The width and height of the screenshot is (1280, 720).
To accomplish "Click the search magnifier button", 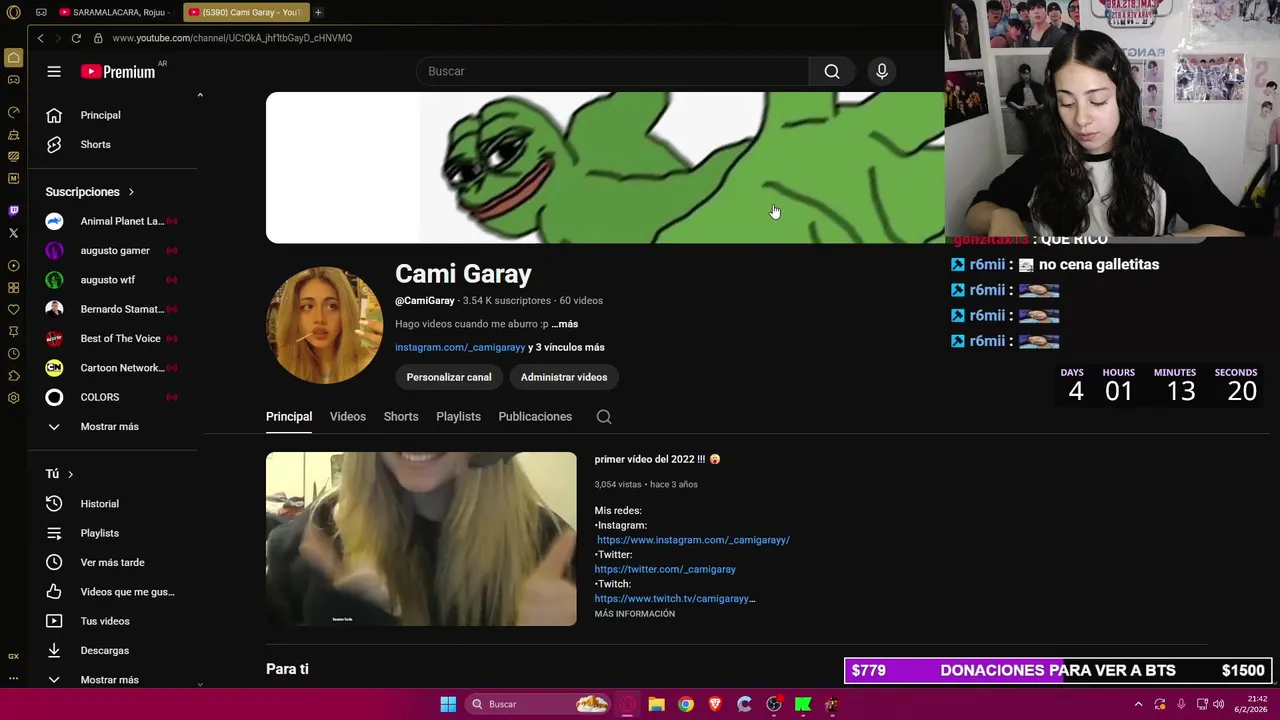I will click(832, 71).
